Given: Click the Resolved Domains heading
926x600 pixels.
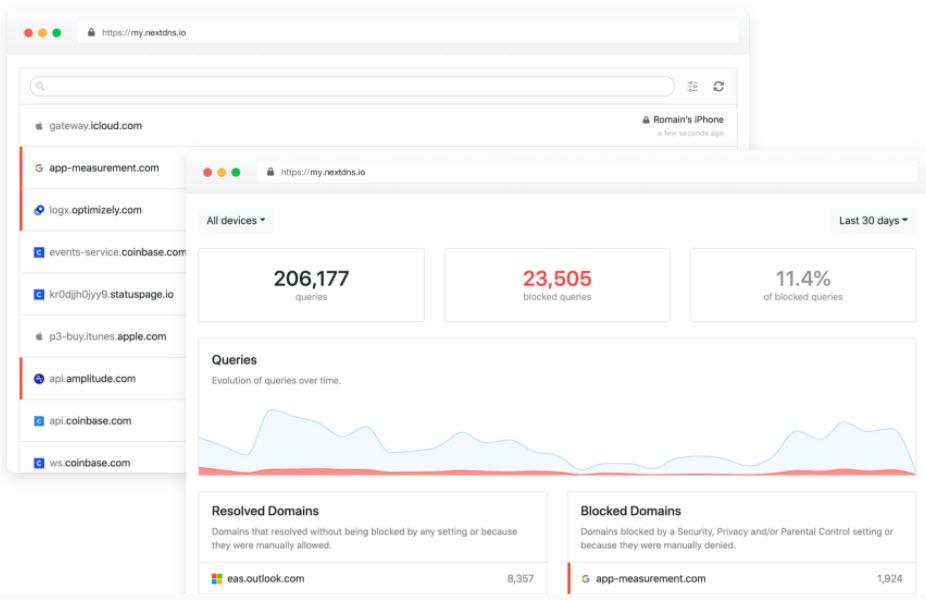Looking at the screenshot, I should (265, 511).
